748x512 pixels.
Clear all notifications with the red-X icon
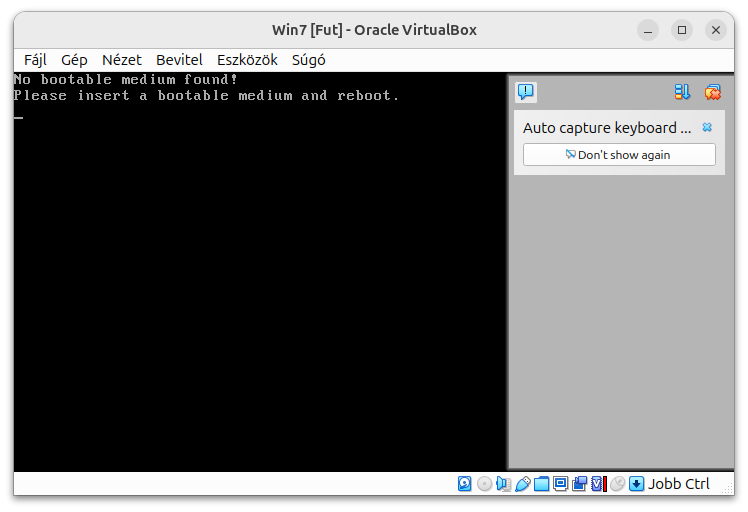pos(712,92)
